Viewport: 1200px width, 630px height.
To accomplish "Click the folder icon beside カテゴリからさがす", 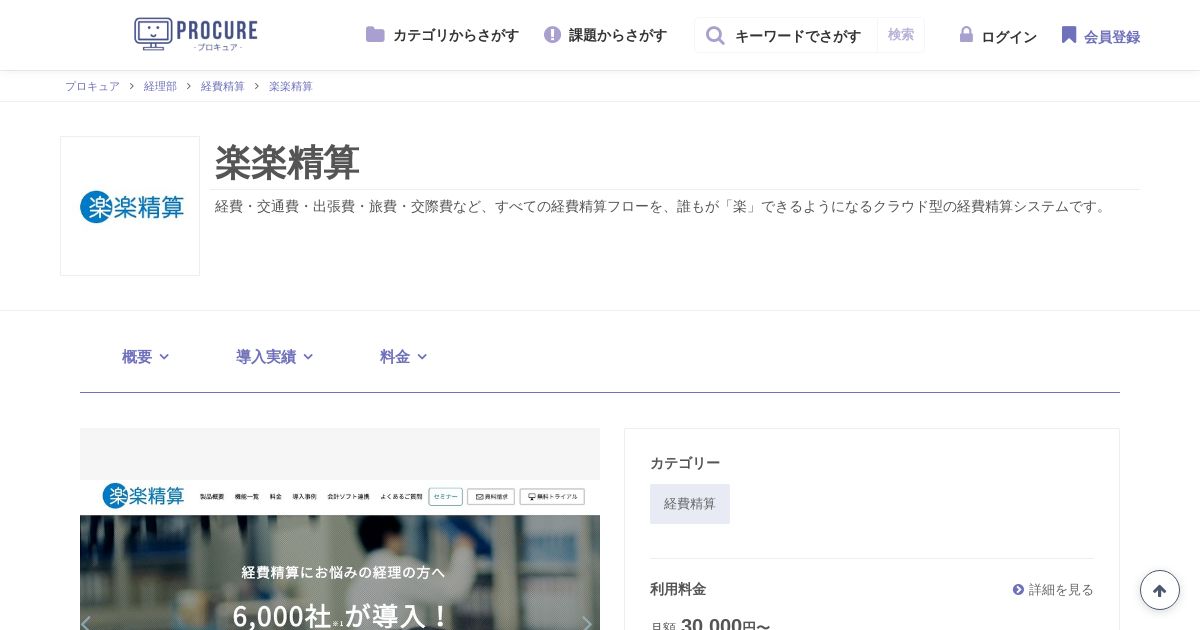I will pos(375,35).
